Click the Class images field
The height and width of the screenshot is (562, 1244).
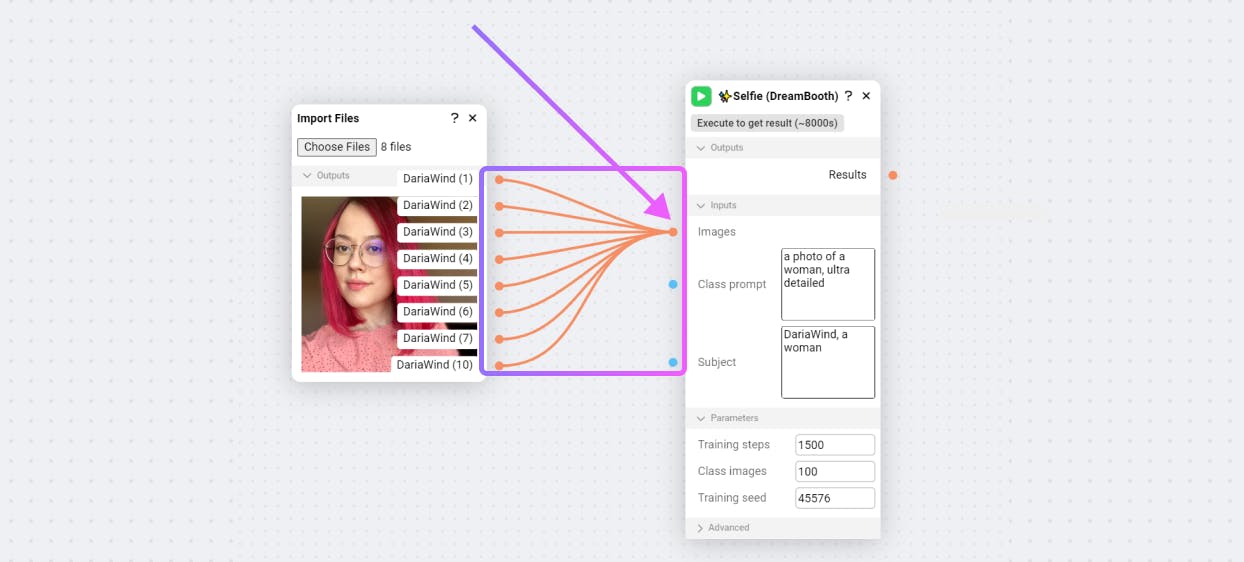pos(835,471)
